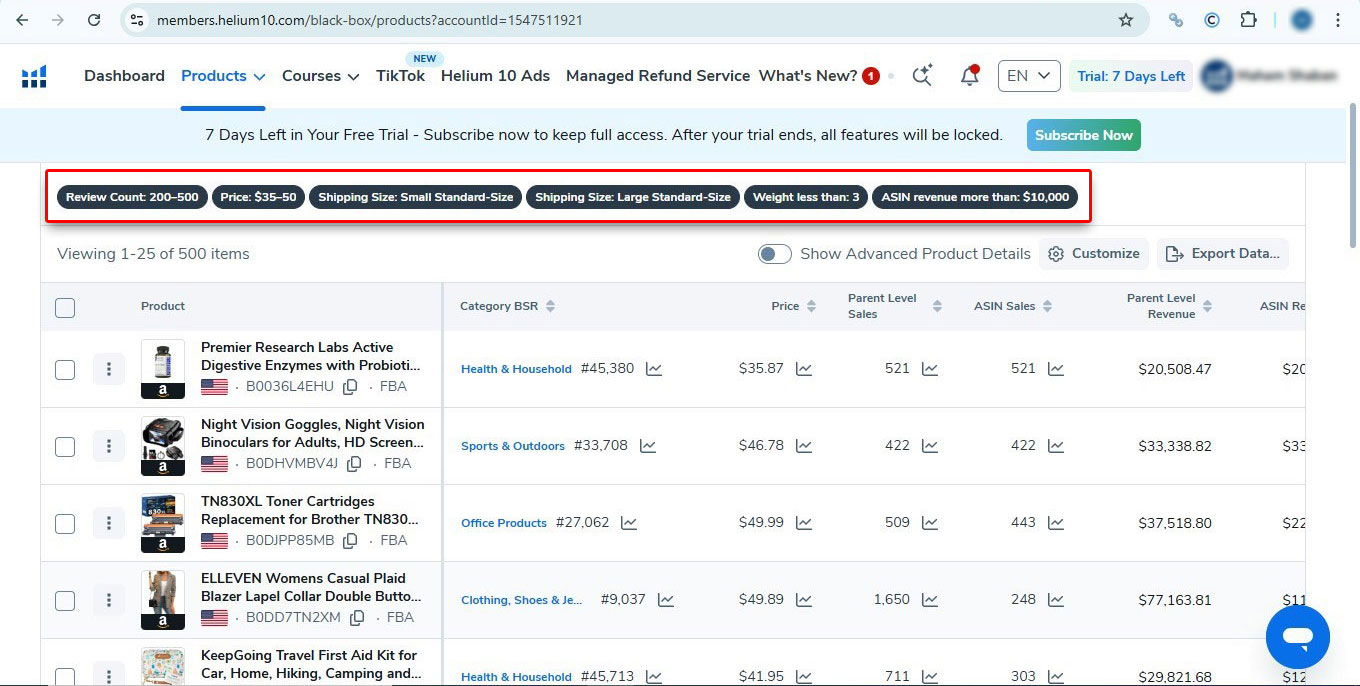
Task: Show price history graph for $35.87
Action: 804,369
